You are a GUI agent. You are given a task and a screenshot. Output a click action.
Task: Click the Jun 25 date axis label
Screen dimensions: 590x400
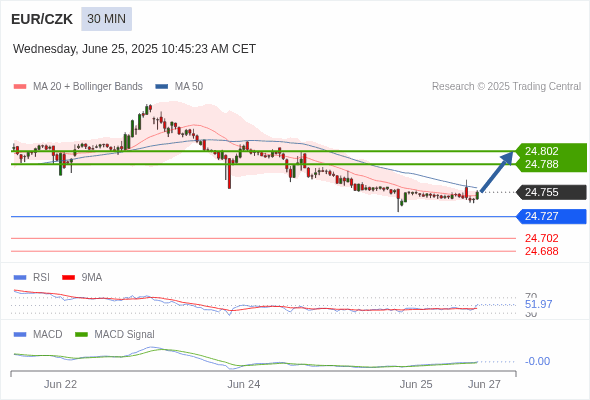pos(416,385)
